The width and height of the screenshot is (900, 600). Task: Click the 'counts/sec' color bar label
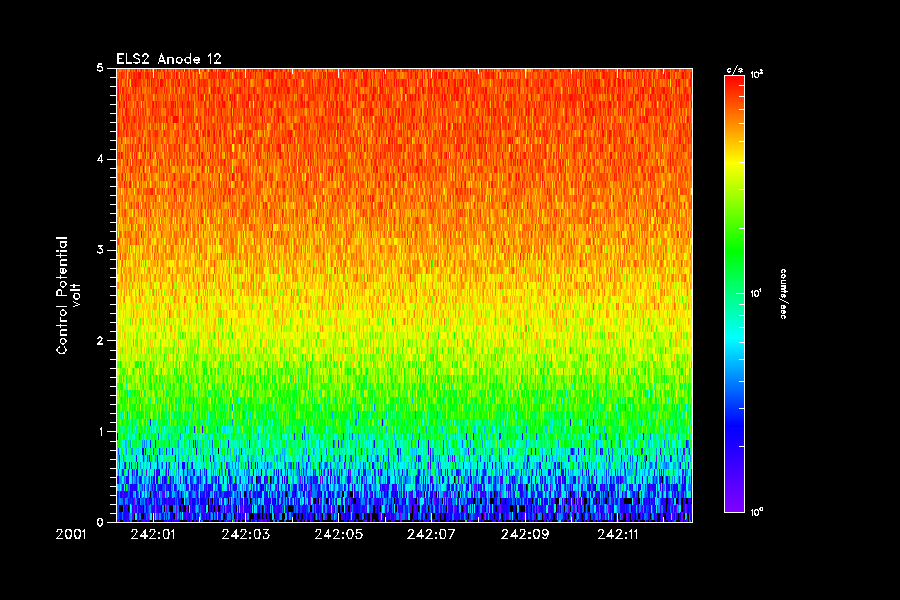point(783,293)
